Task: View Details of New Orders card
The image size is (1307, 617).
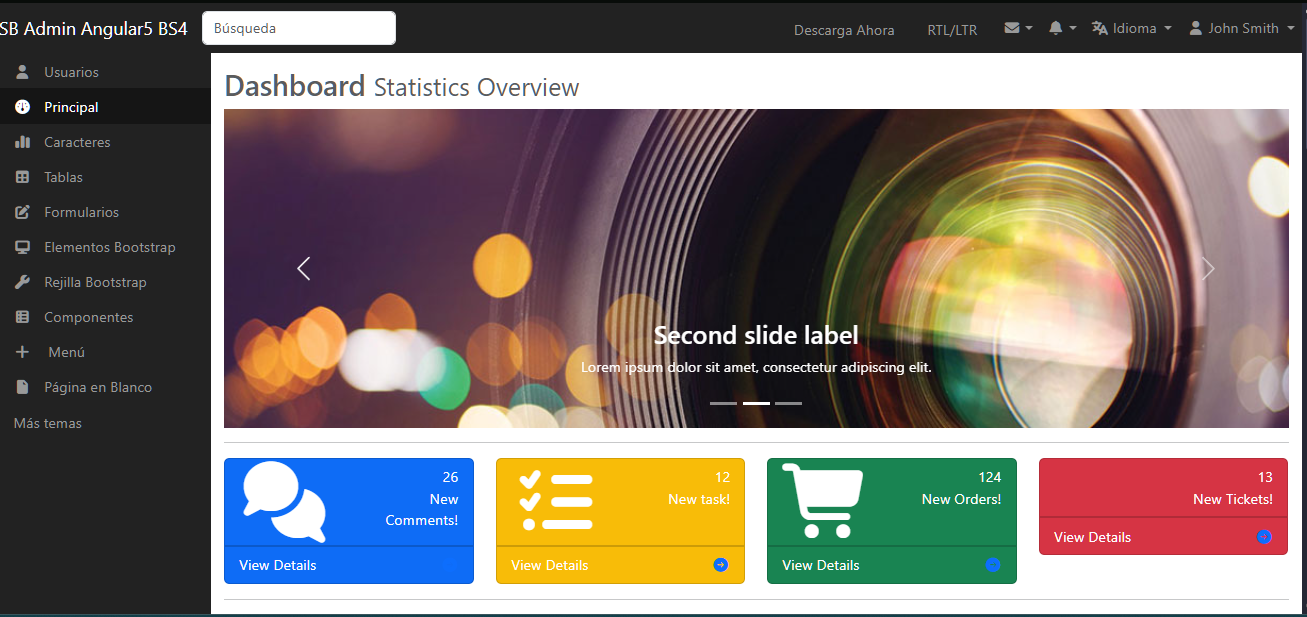Action: pos(821,565)
